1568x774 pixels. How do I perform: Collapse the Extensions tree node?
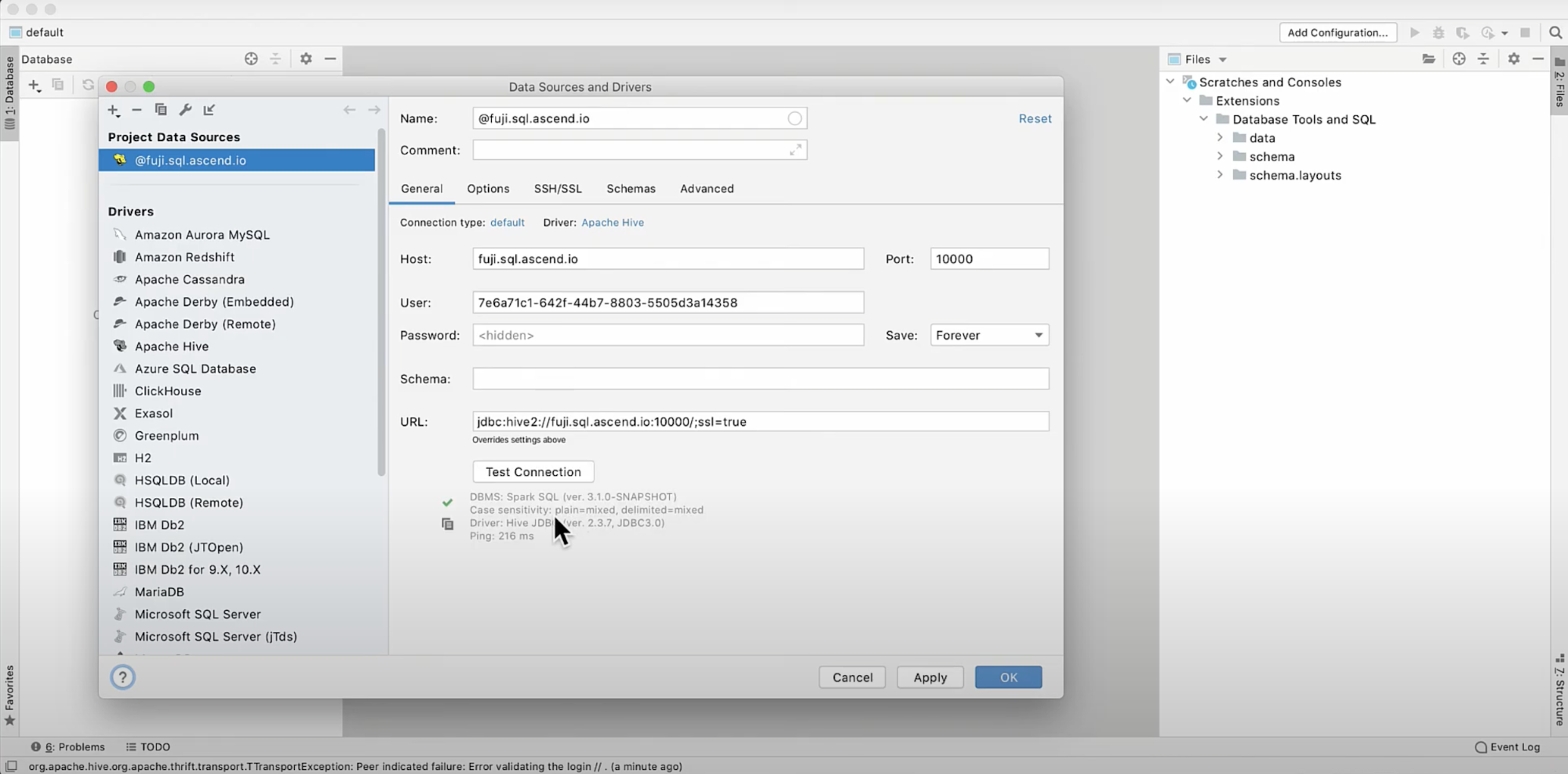(1187, 100)
